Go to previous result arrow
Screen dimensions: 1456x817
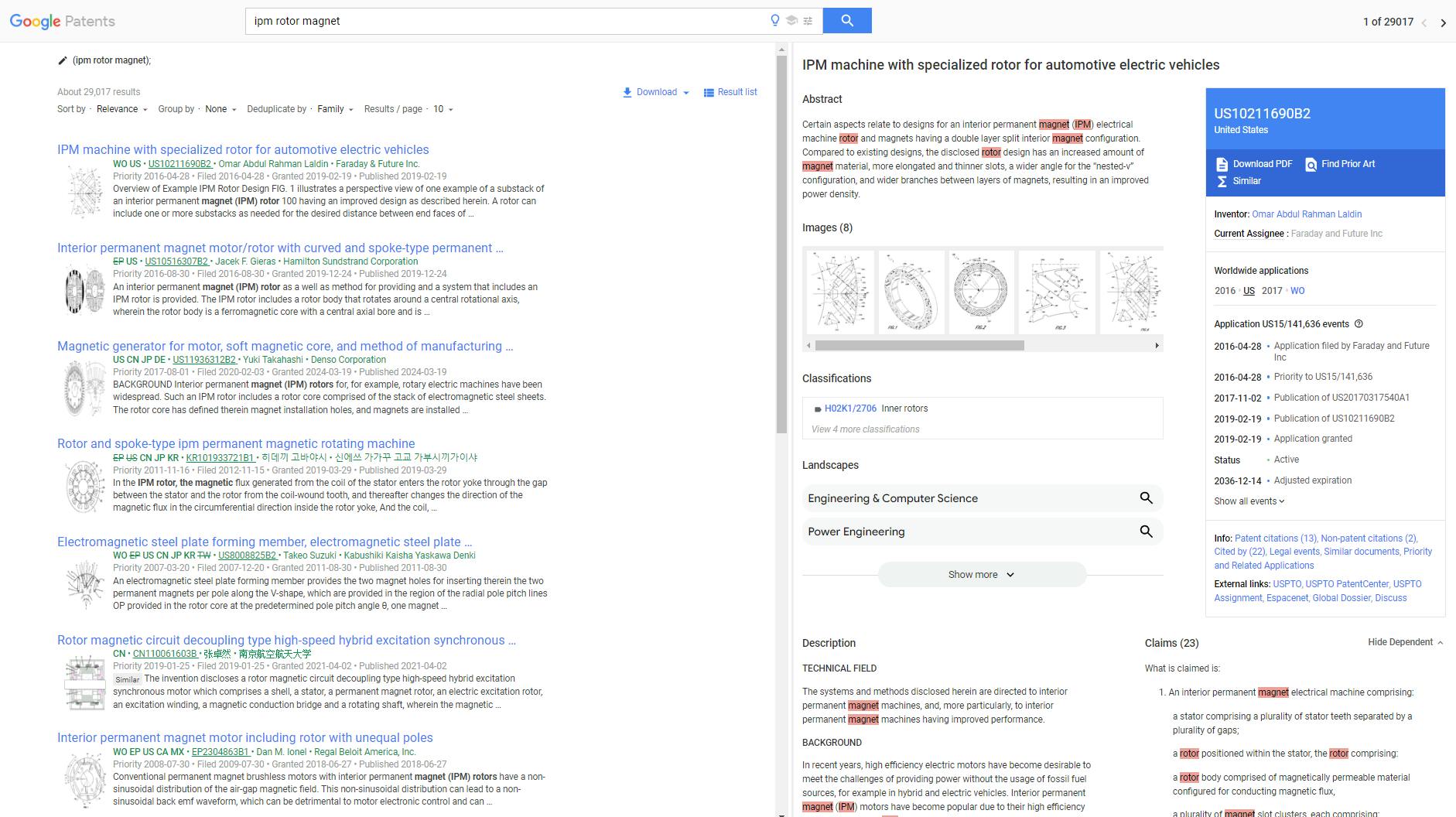(x=1424, y=22)
